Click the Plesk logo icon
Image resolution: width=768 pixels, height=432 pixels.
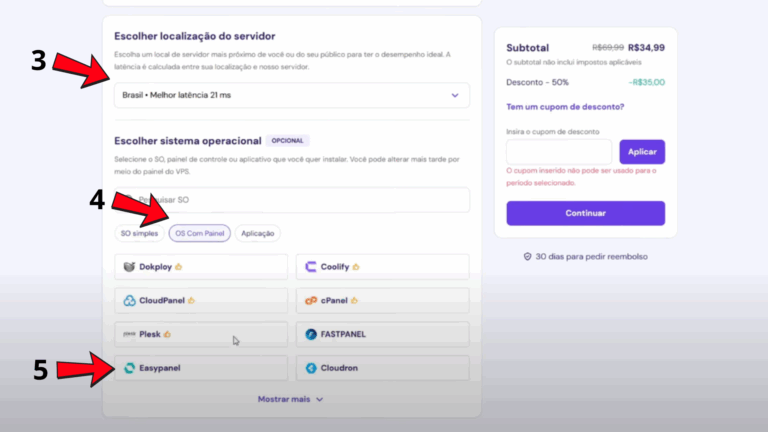(130, 334)
